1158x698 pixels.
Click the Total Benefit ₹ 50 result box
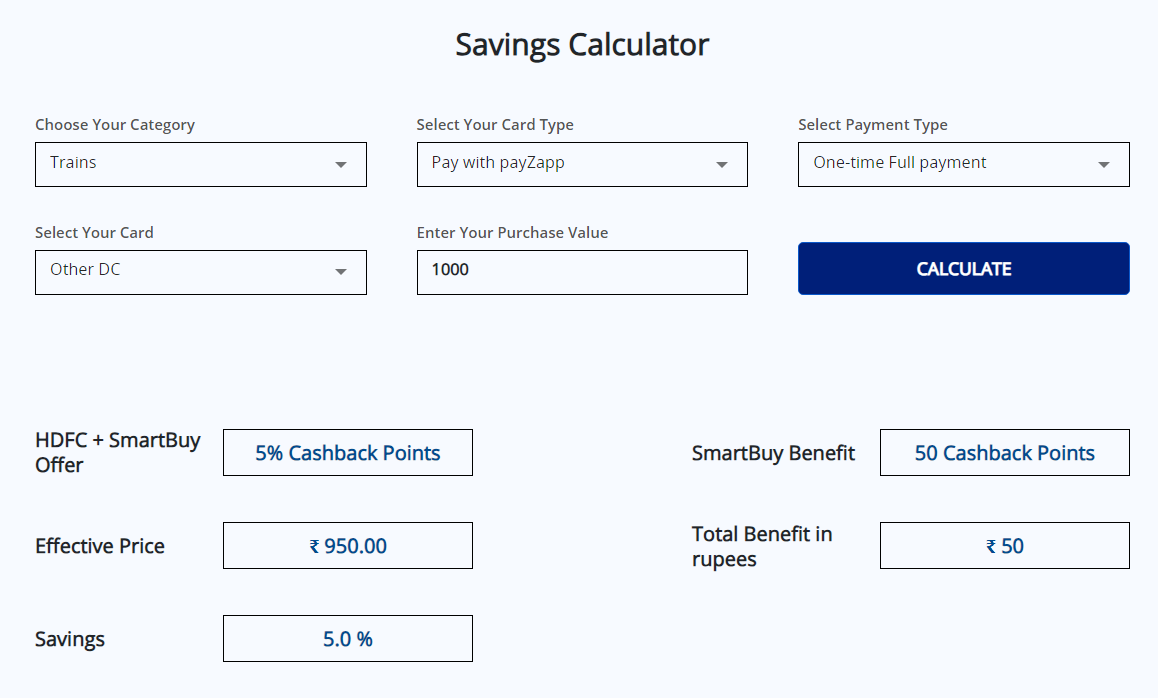(1004, 546)
